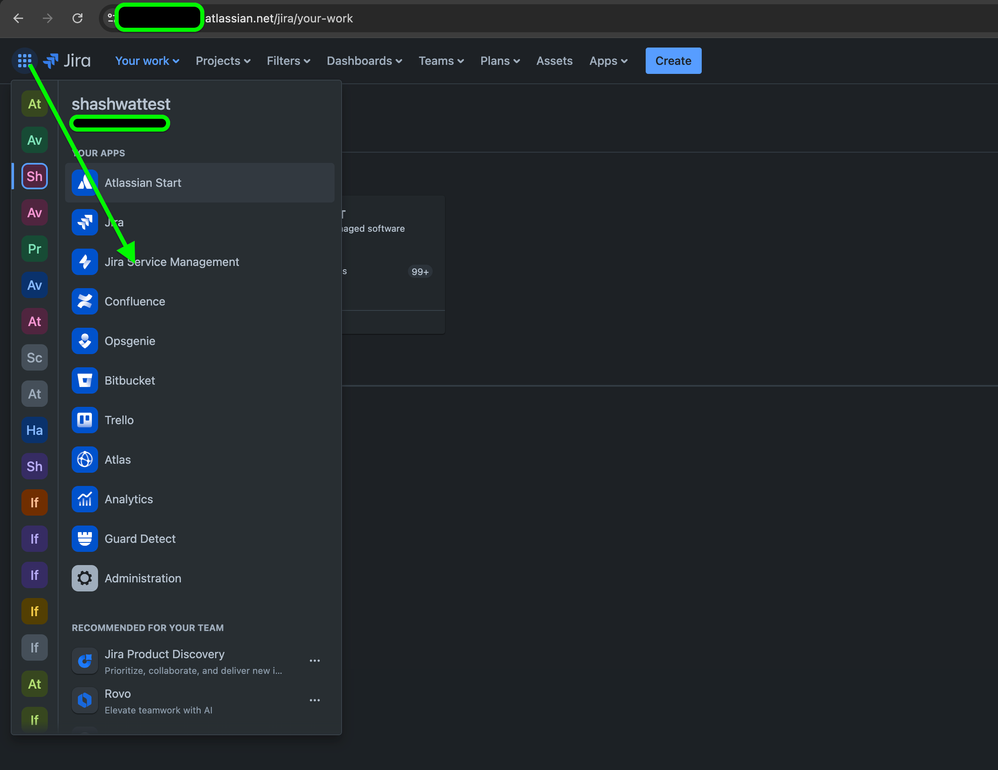Expand the Projects dropdown
The image size is (998, 770).
point(222,60)
